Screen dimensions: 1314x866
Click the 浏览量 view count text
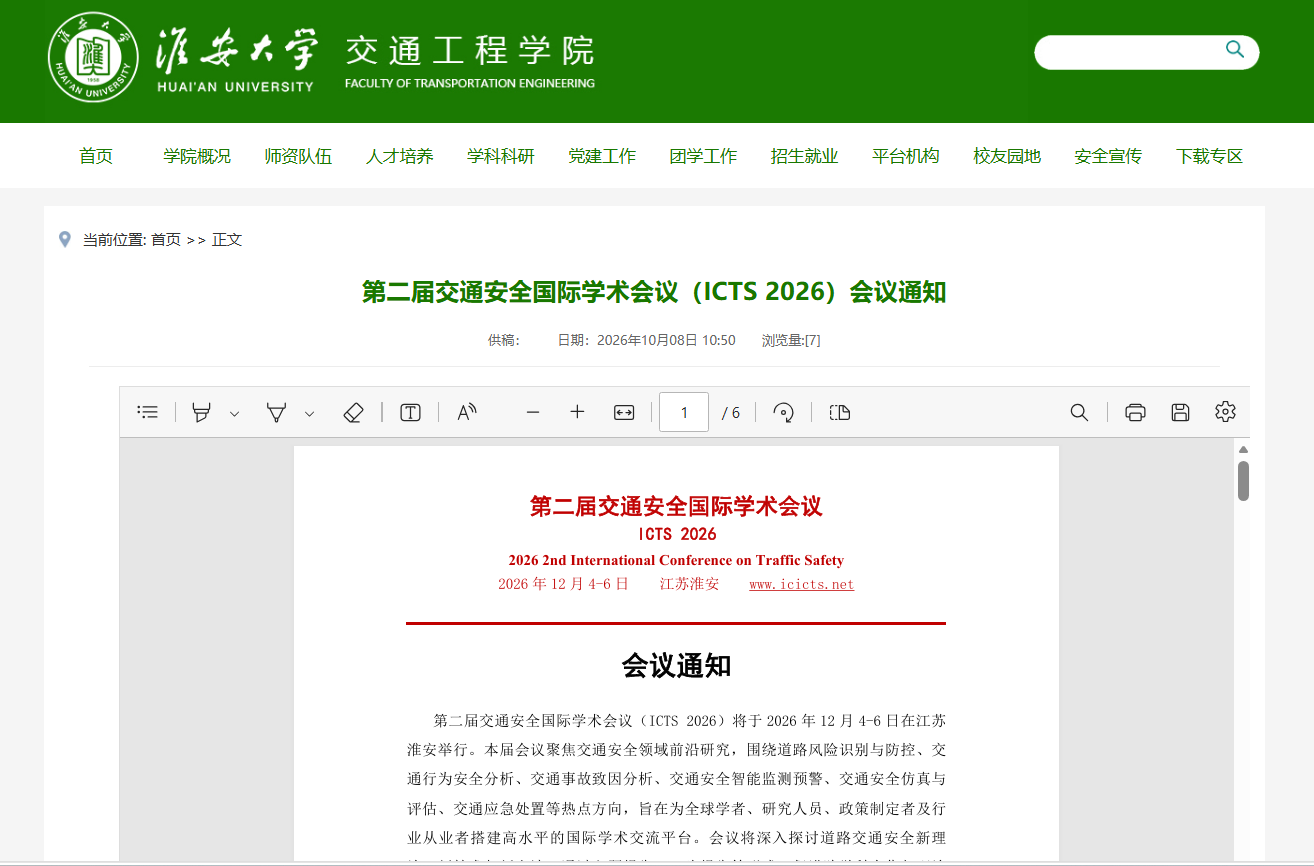coord(791,340)
